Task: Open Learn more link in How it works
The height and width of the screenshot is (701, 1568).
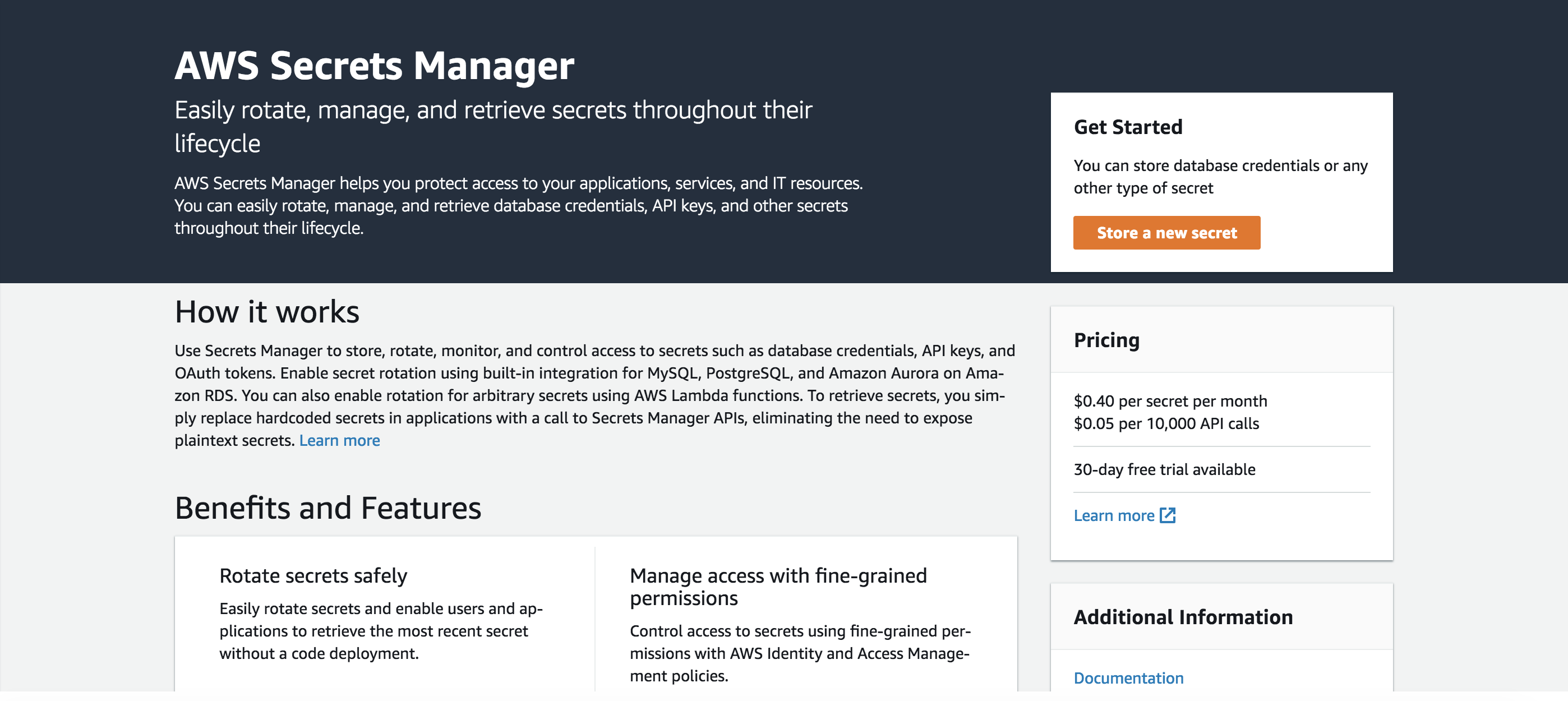Action: click(339, 440)
